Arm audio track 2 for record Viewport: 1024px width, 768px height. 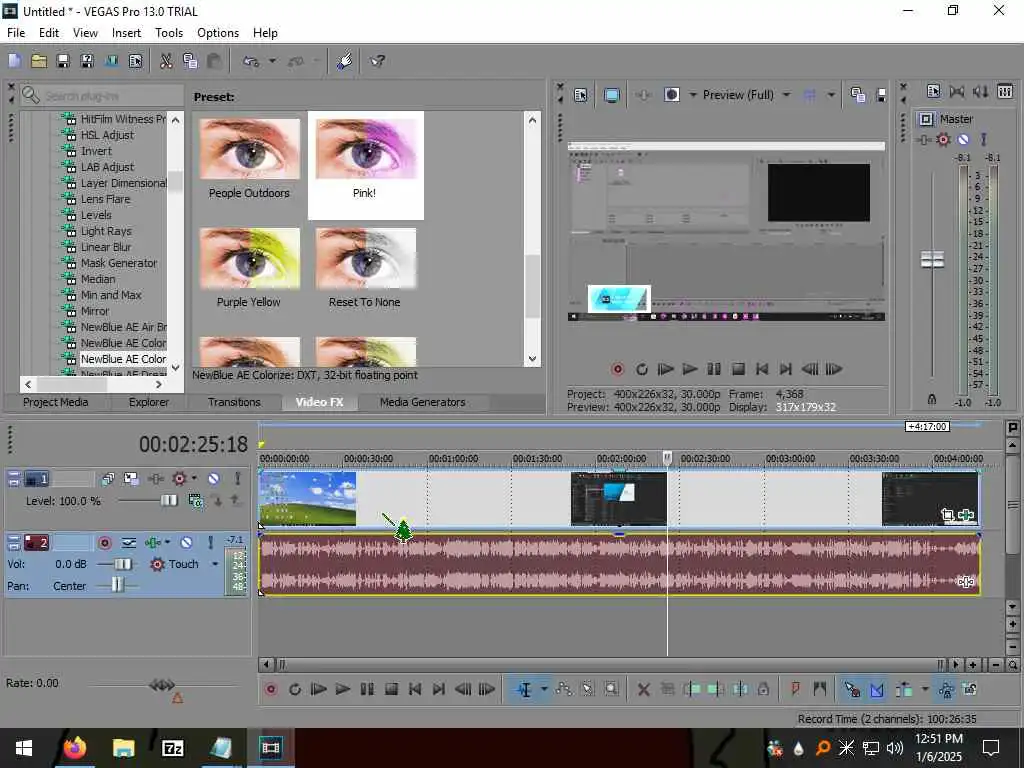coord(104,543)
